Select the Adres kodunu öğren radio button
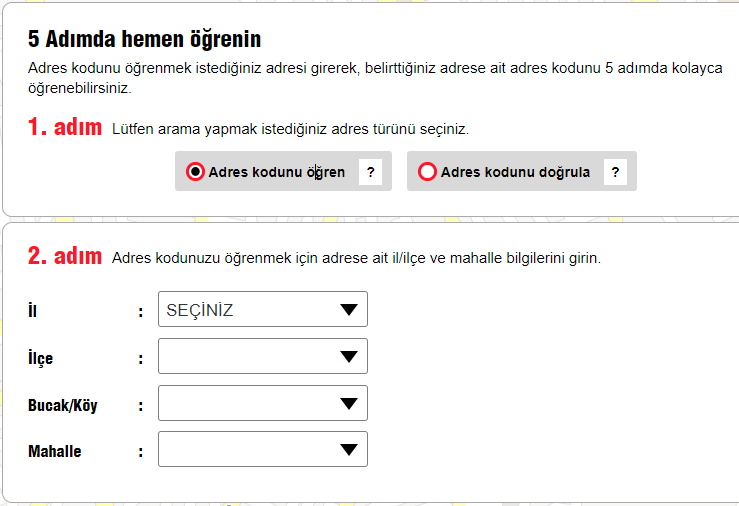This screenshot has width=739, height=506. 196,172
